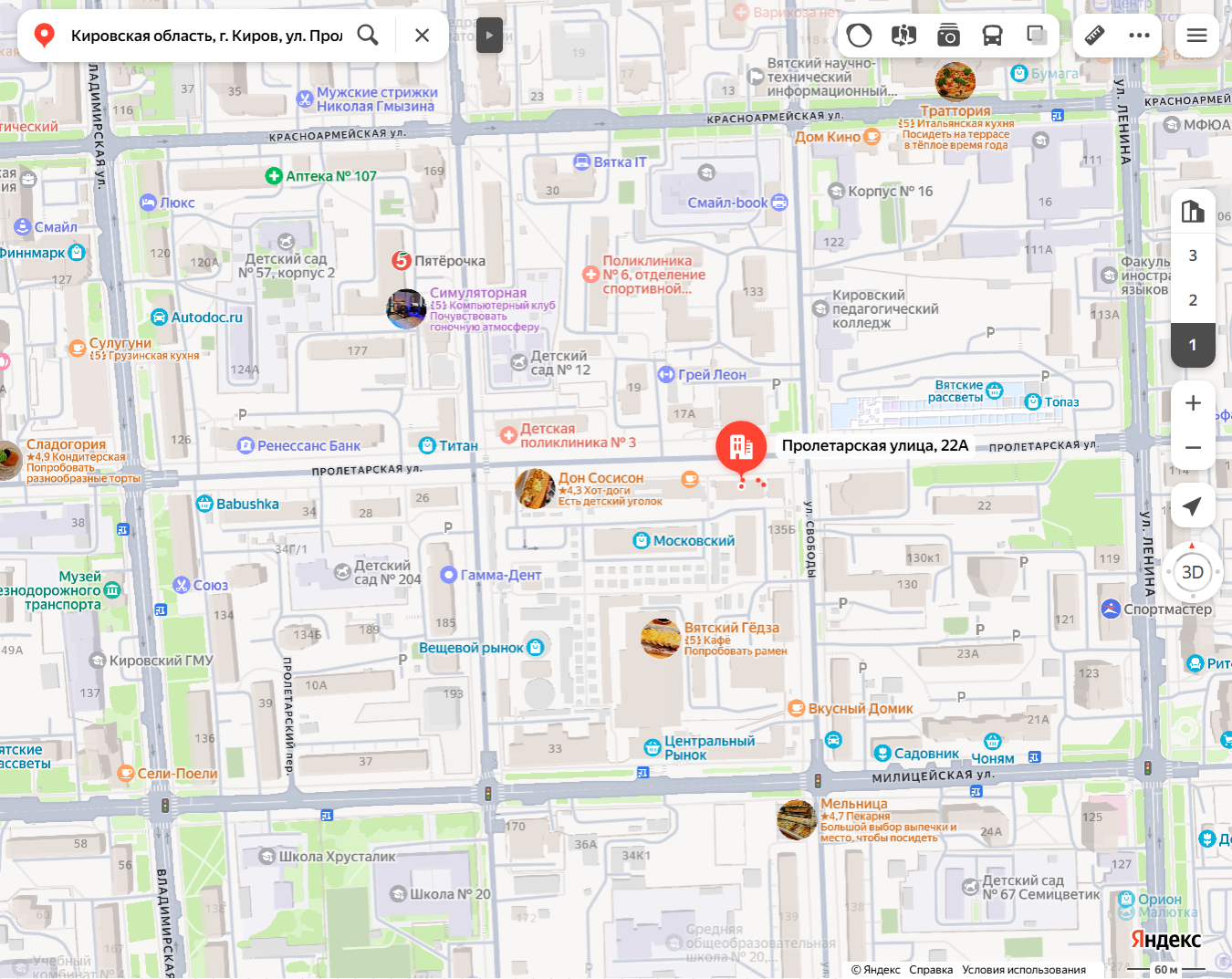Viewport: 1232px width, 979px height.
Task: Click the Московский shopping icon
Action: [642, 541]
